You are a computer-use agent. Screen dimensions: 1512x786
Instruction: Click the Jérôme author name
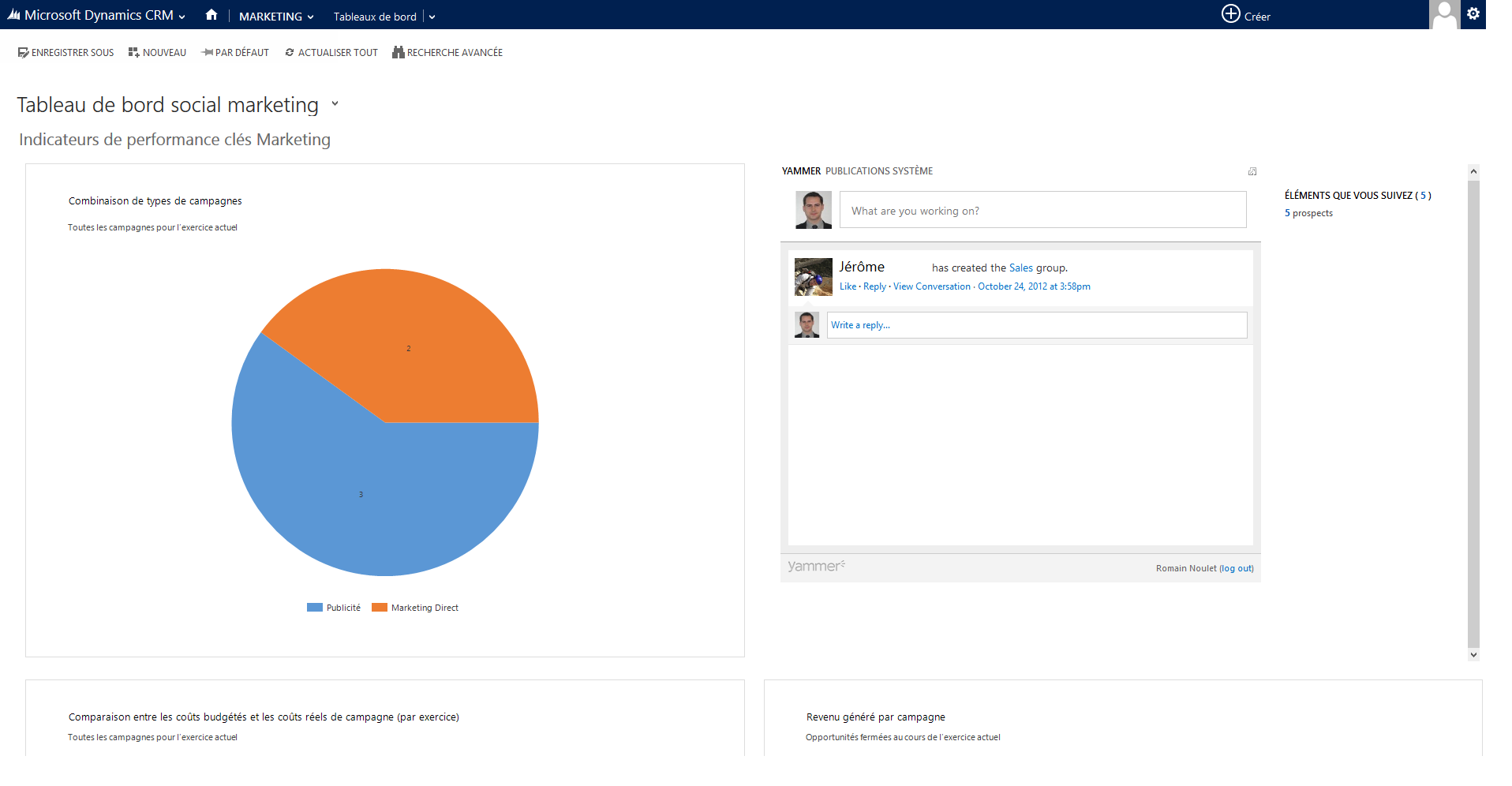pyautogui.click(x=862, y=267)
